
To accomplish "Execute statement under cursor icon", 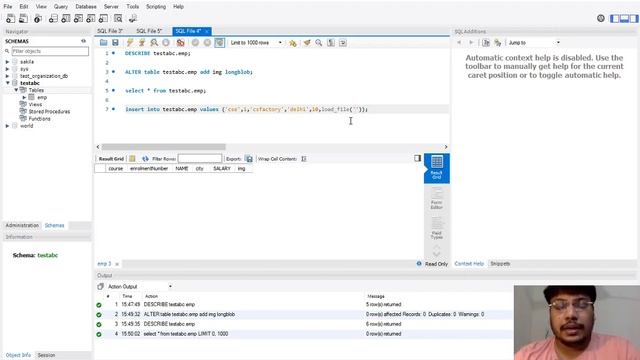I will [x=142, y=42].
